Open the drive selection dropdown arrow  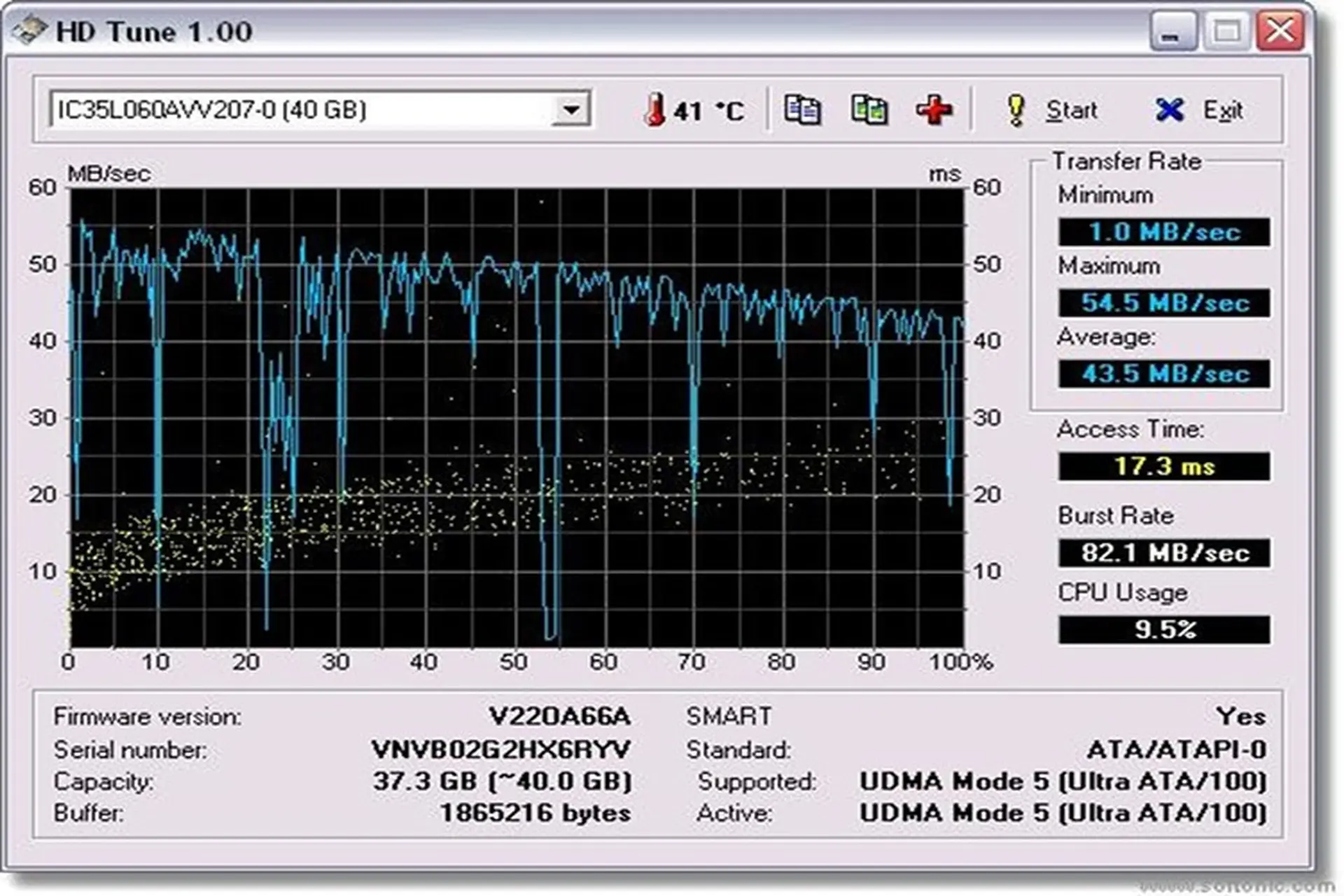[x=571, y=110]
